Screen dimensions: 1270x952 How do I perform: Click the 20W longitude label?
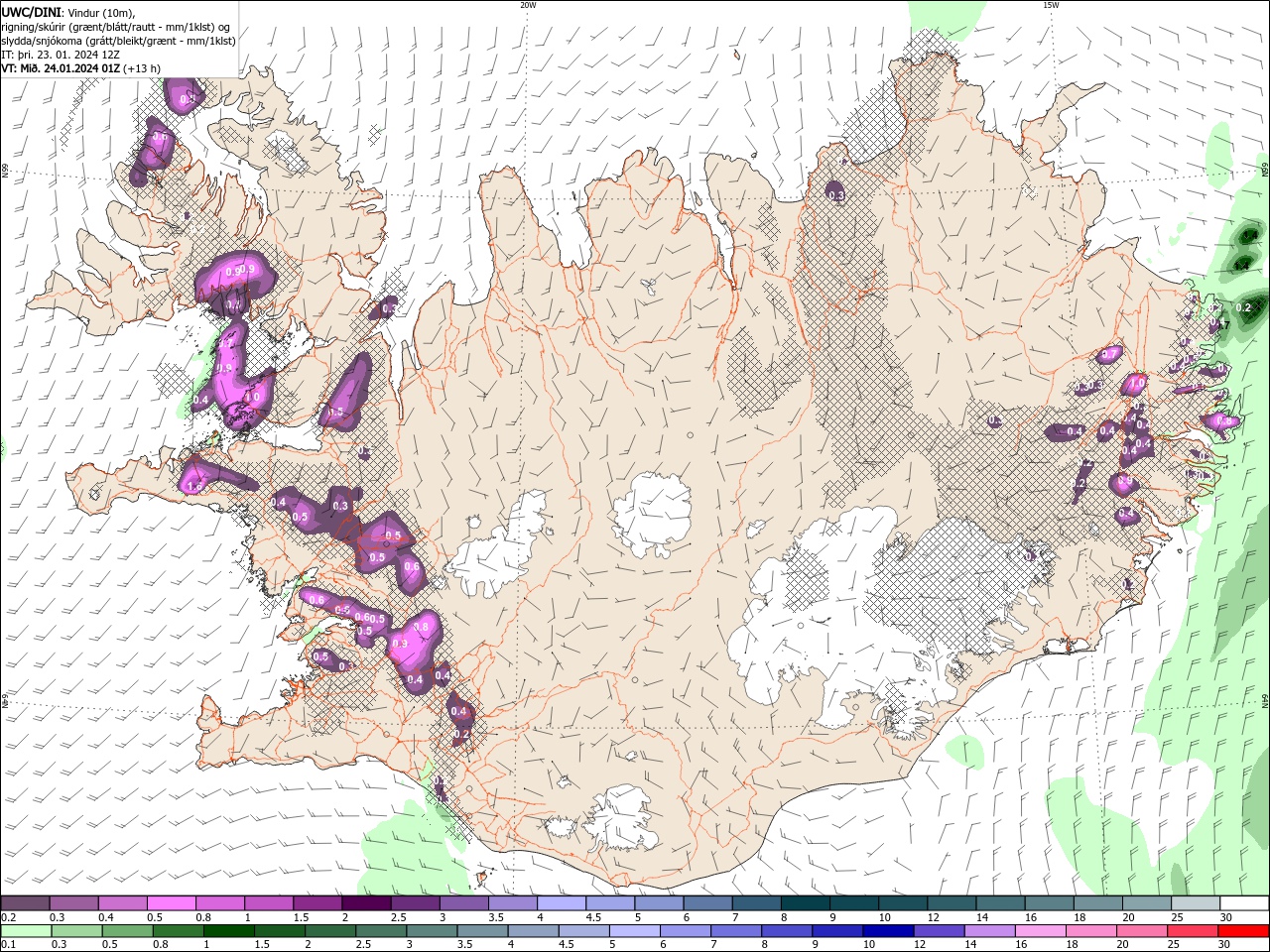pyautogui.click(x=528, y=5)
